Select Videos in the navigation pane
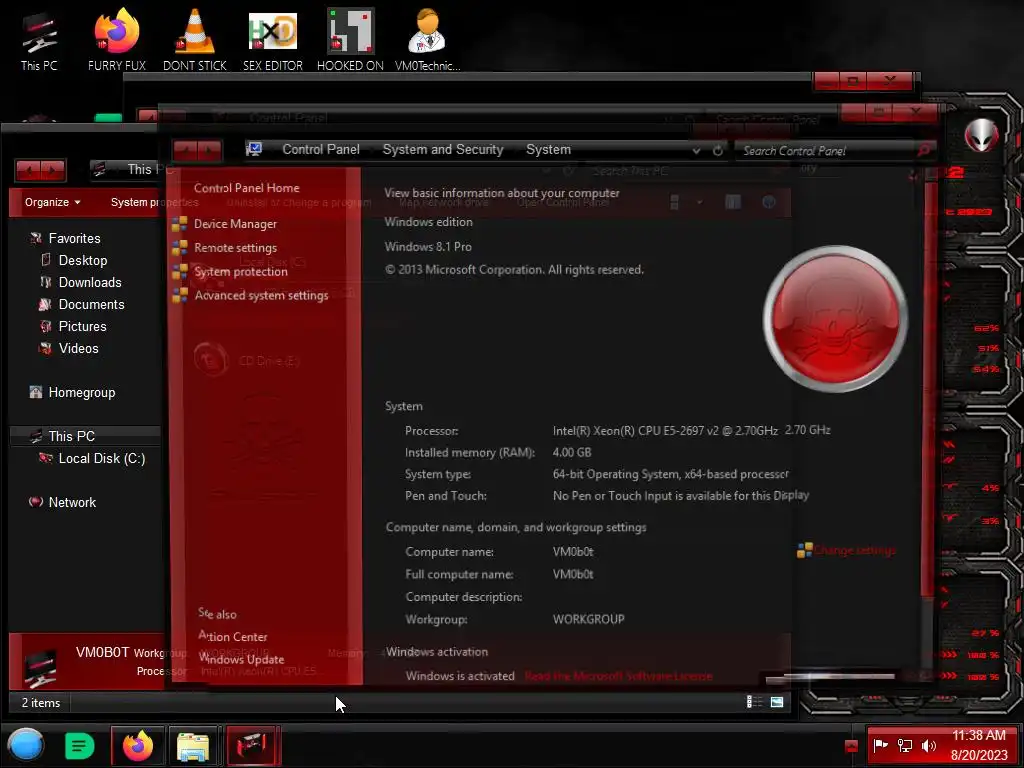 [x=78, y=349]
